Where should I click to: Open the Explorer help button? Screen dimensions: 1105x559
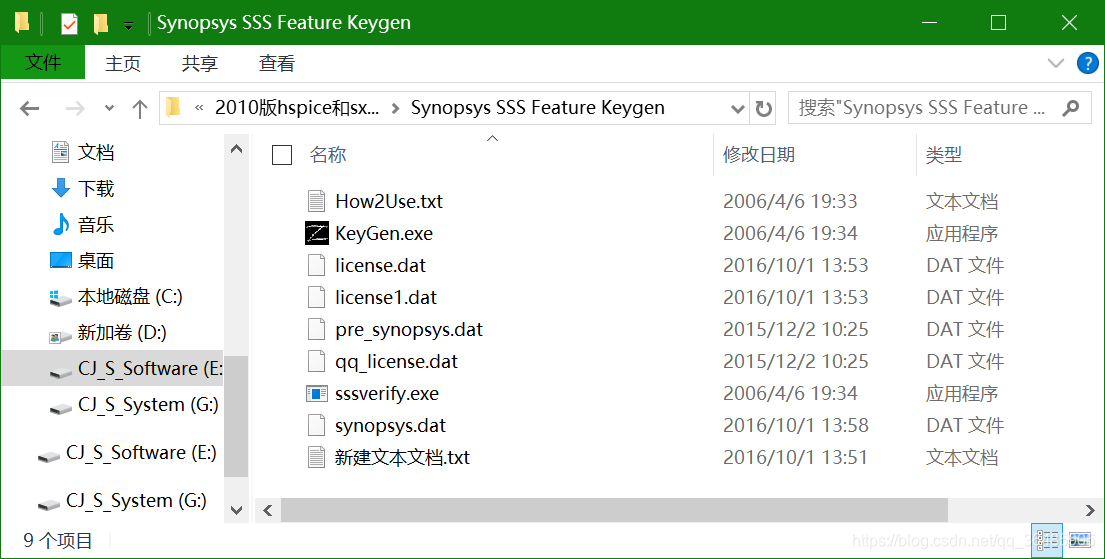(1087, 63)
